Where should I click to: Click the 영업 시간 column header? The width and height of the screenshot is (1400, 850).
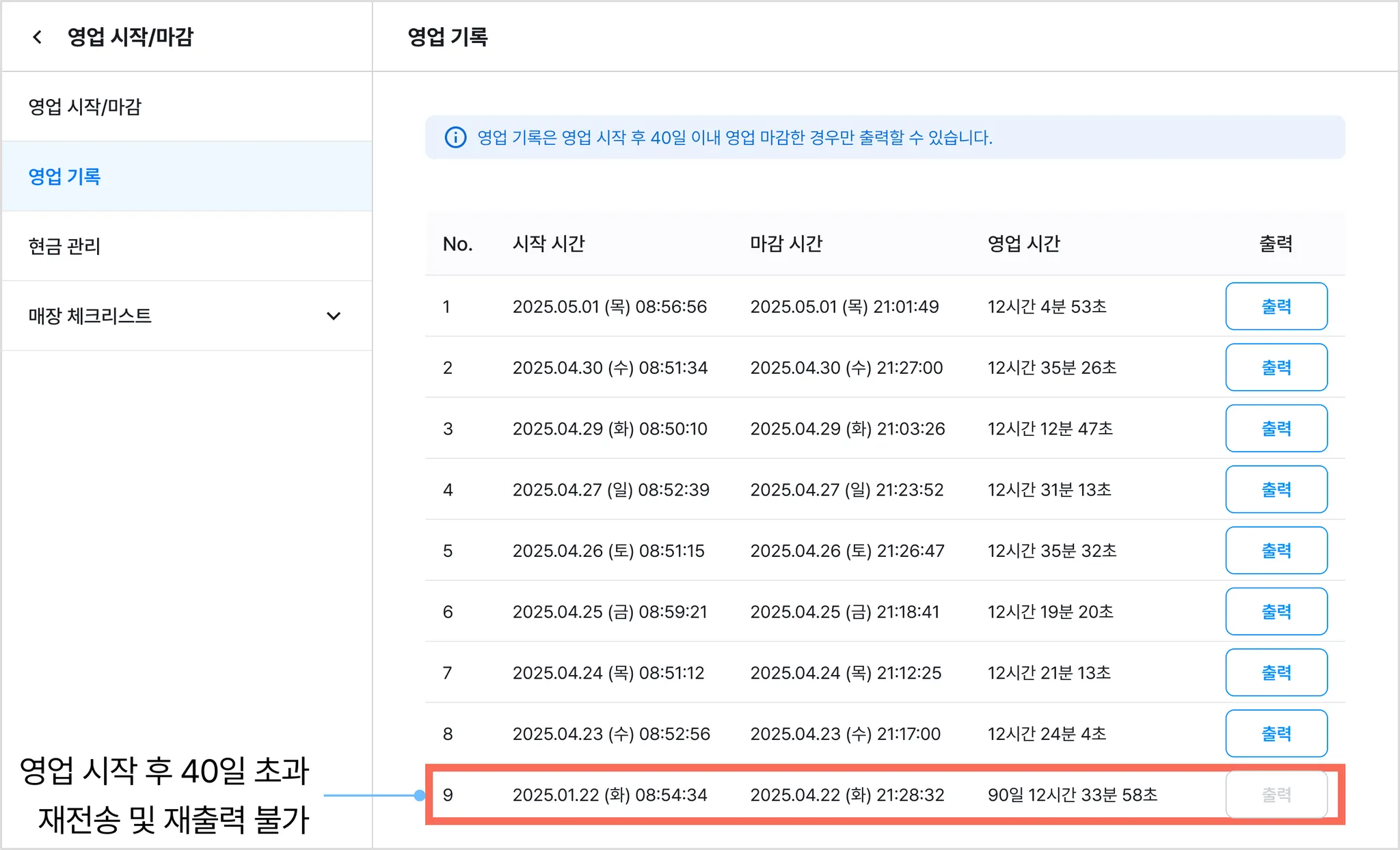tap(1023, 244)
